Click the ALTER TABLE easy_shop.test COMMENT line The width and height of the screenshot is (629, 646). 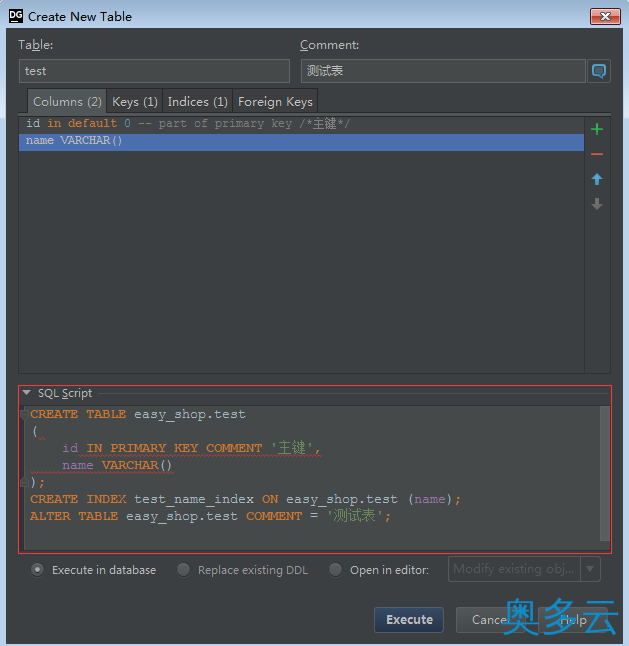click(x=210, y=516)
